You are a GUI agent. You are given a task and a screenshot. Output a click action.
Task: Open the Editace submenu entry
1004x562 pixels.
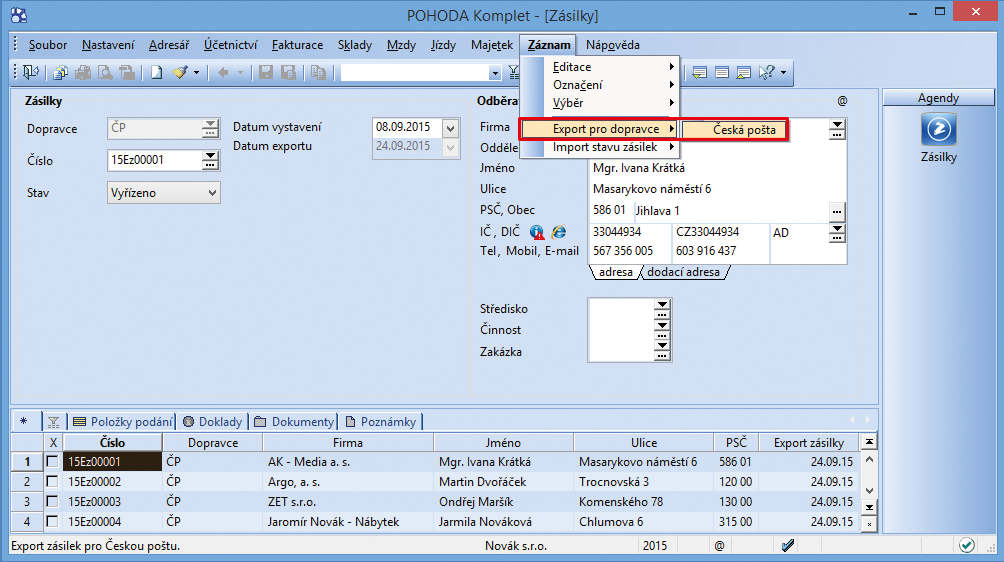[600, 67]
